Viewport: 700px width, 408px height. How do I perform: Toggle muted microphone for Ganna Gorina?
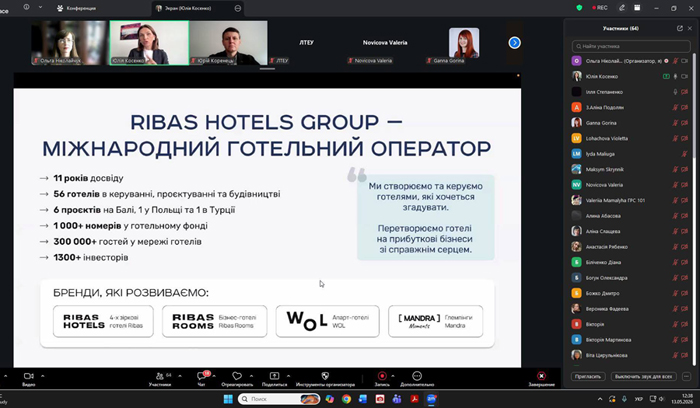675,123
